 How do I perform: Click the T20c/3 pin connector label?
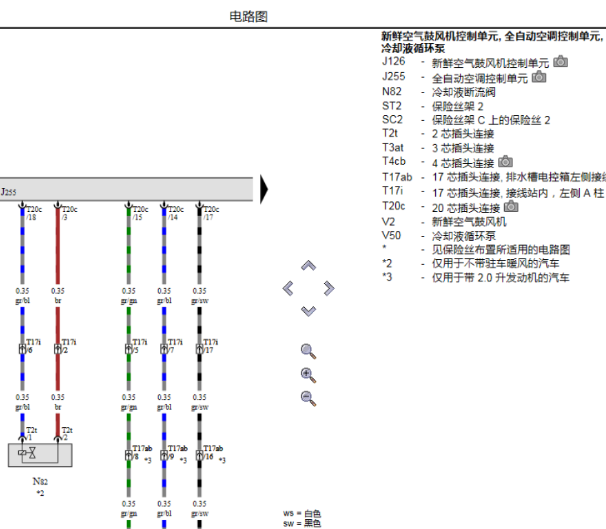coord(70,213)
